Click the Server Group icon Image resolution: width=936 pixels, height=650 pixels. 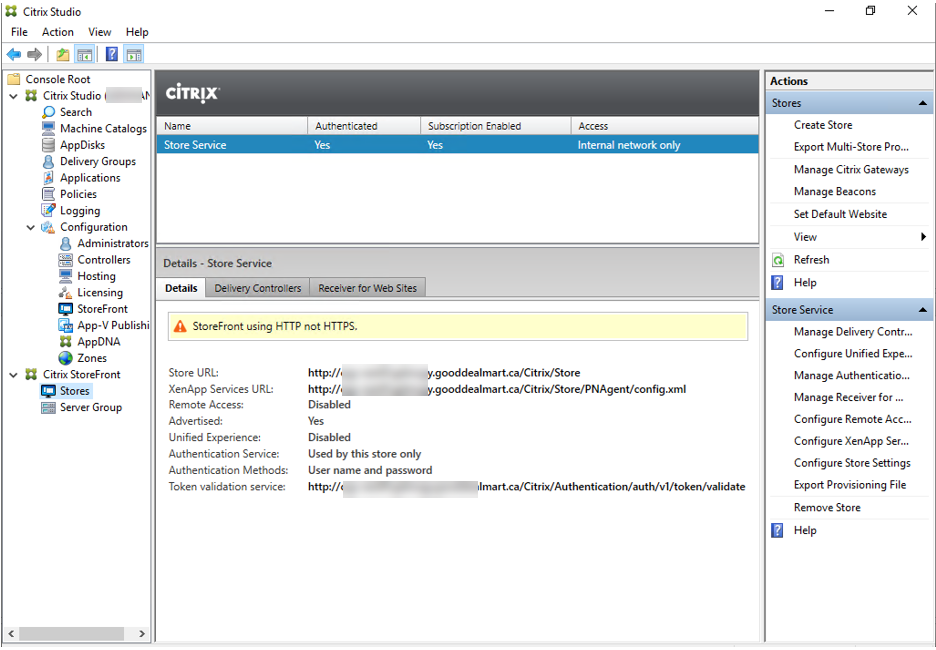tap(49, 408)
